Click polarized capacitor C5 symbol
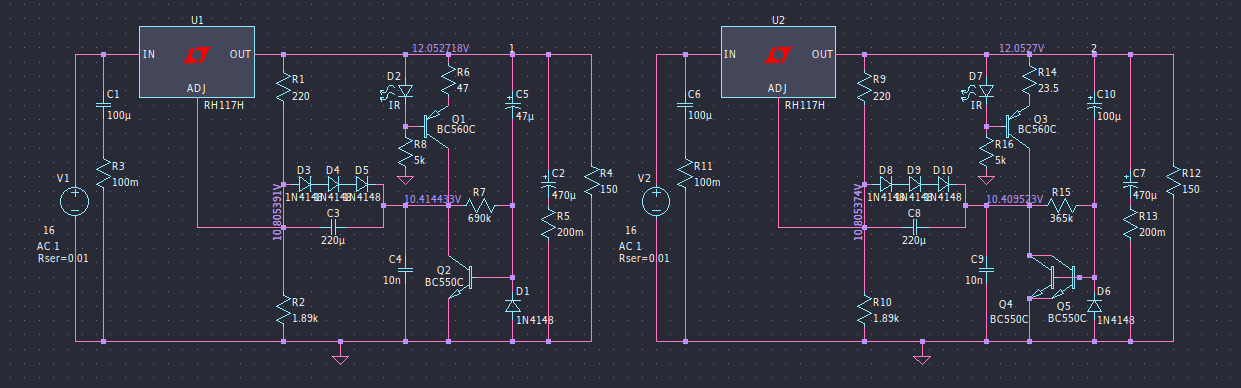 (x=513, y=103)
